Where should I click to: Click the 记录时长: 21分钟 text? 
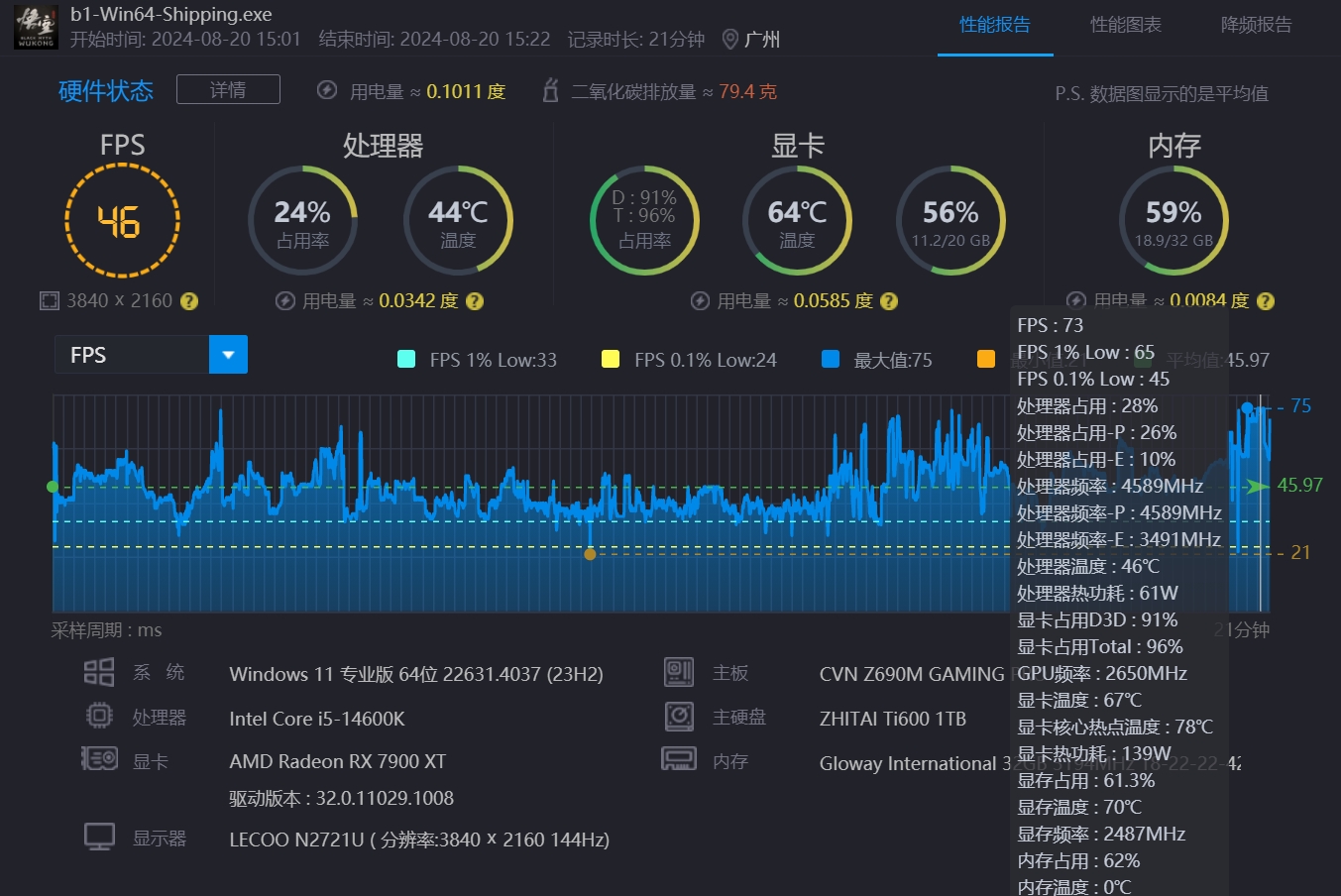636,40
